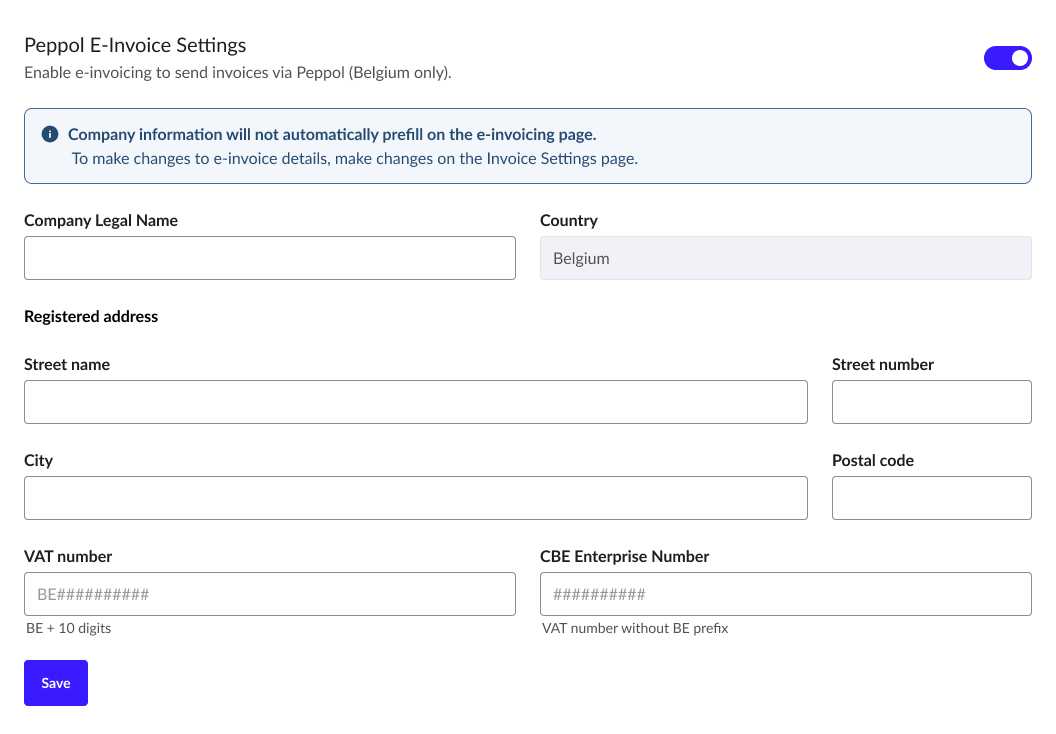Click the info icon in the notice banner
The image size is (1056, 734).
[x=50, y=134]
